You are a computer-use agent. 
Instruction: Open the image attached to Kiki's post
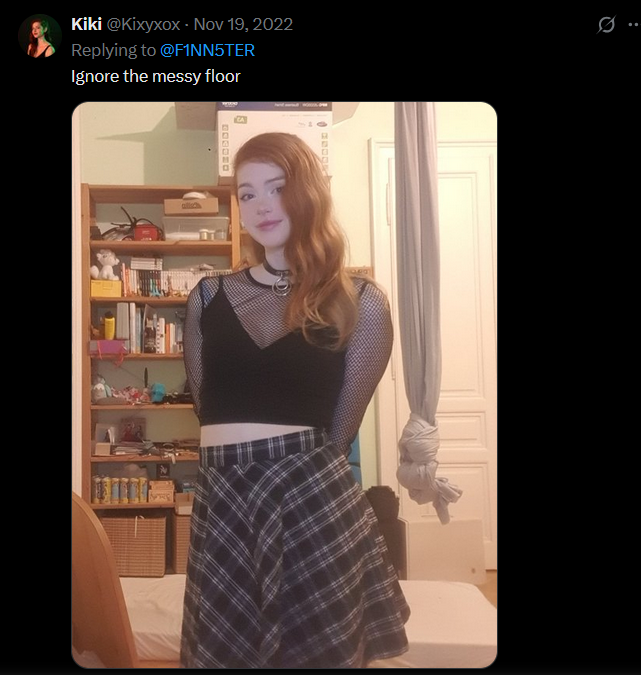pyautogui.click(x=284, y=384)
